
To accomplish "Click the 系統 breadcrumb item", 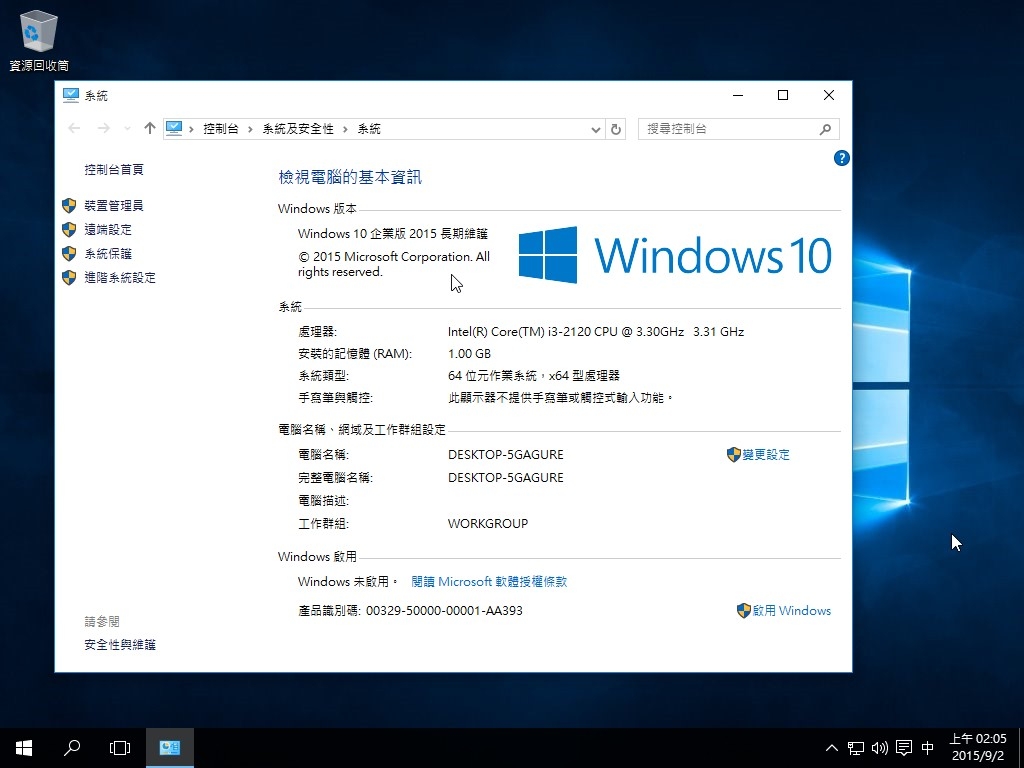I will tap(369, 129).
